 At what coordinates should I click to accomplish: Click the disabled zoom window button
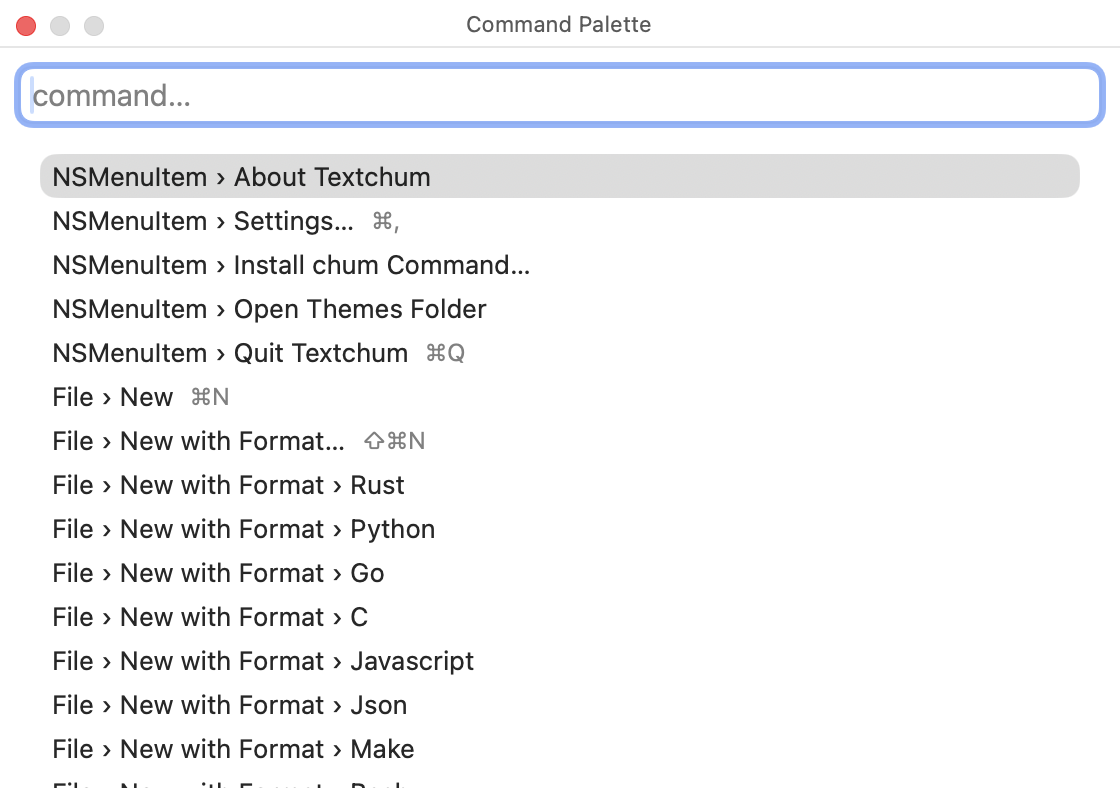pos(94,26)
